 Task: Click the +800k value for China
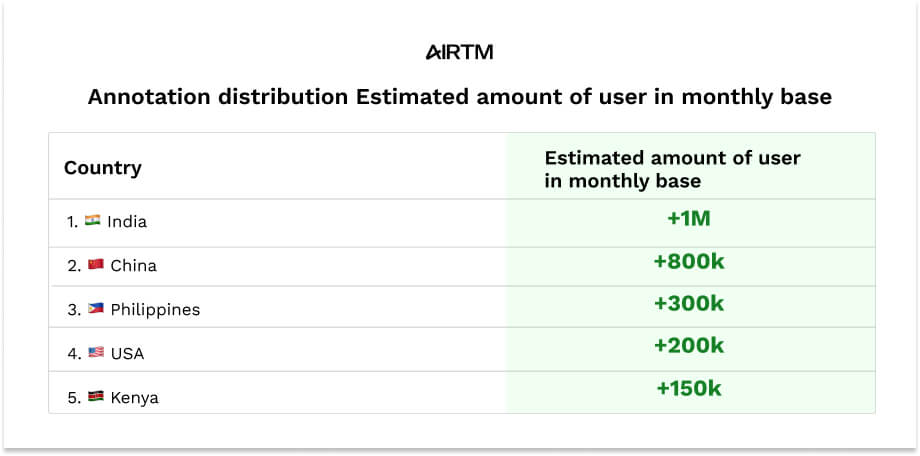688,260
